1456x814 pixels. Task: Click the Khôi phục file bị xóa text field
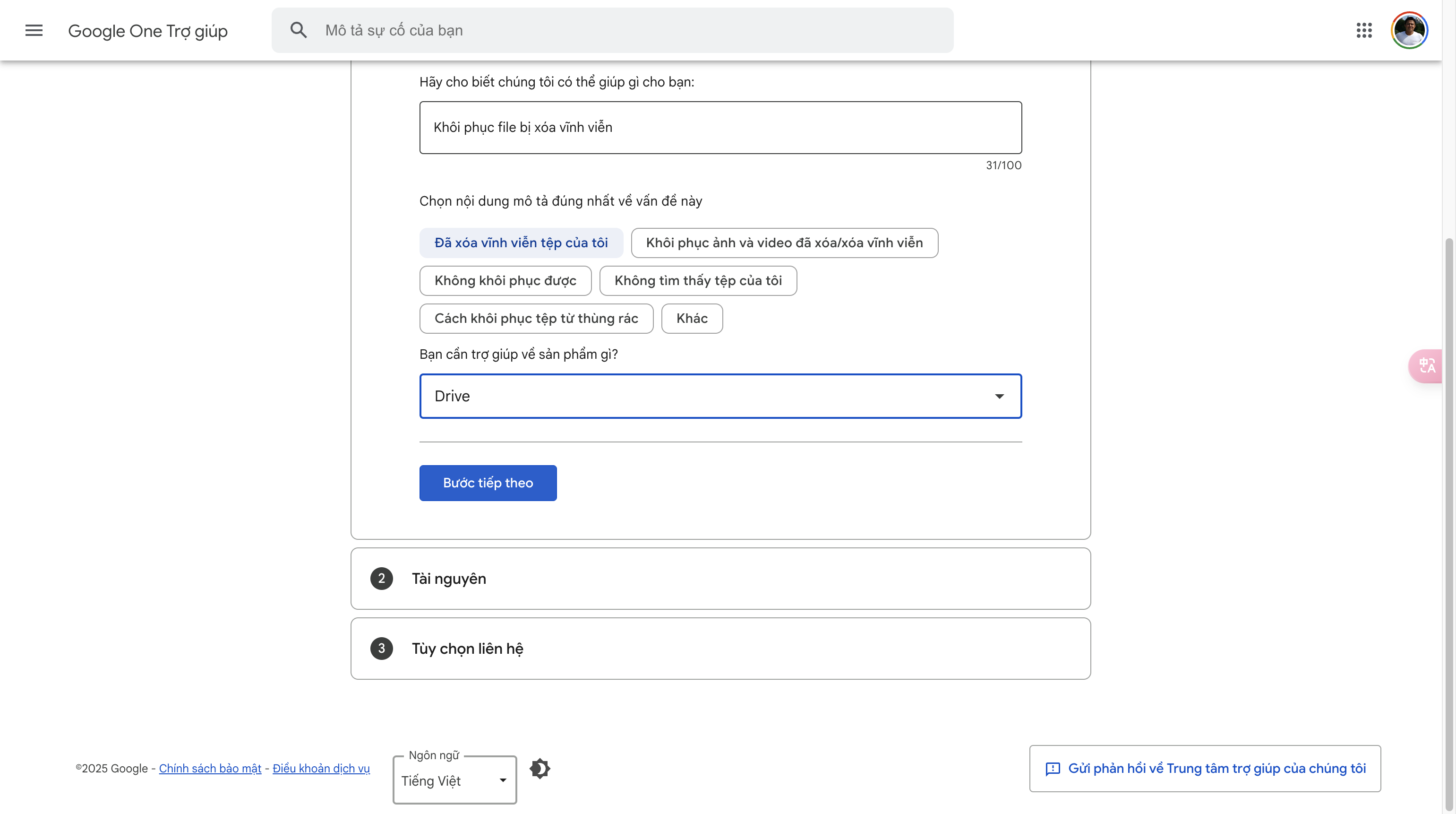(x=720, y=127)
